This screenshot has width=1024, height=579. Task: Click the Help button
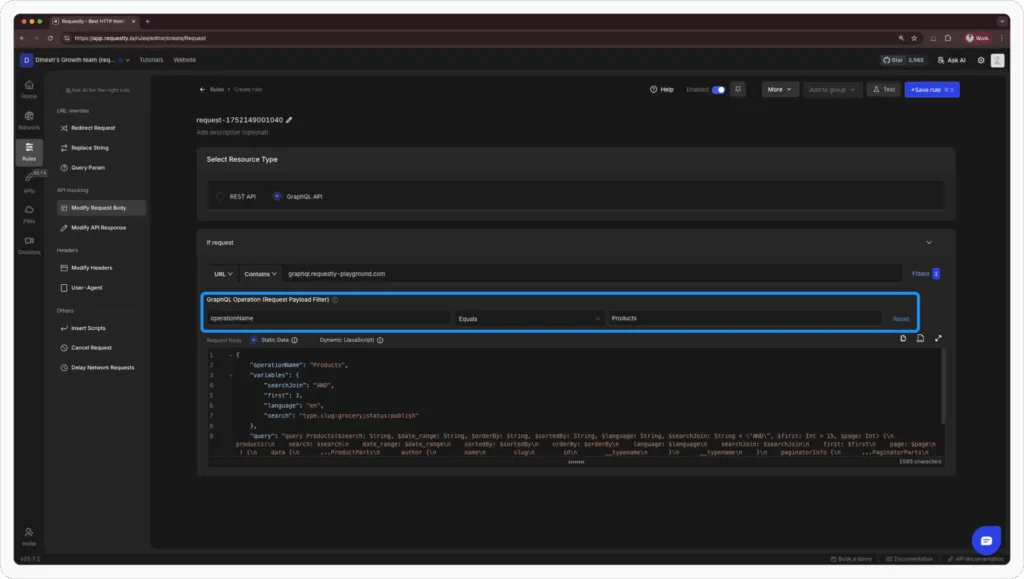pyautogui.click(x=662, y=89)
